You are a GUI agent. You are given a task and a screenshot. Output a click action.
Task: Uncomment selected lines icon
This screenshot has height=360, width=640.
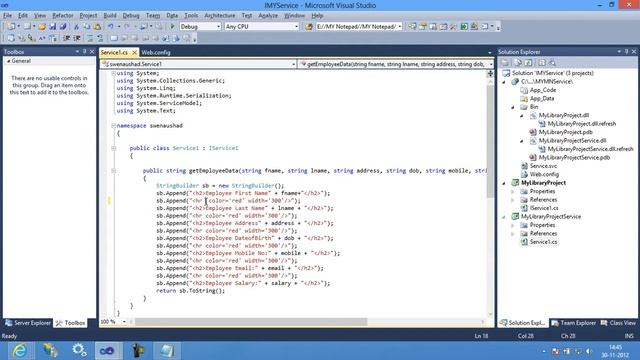click(100, 38)
